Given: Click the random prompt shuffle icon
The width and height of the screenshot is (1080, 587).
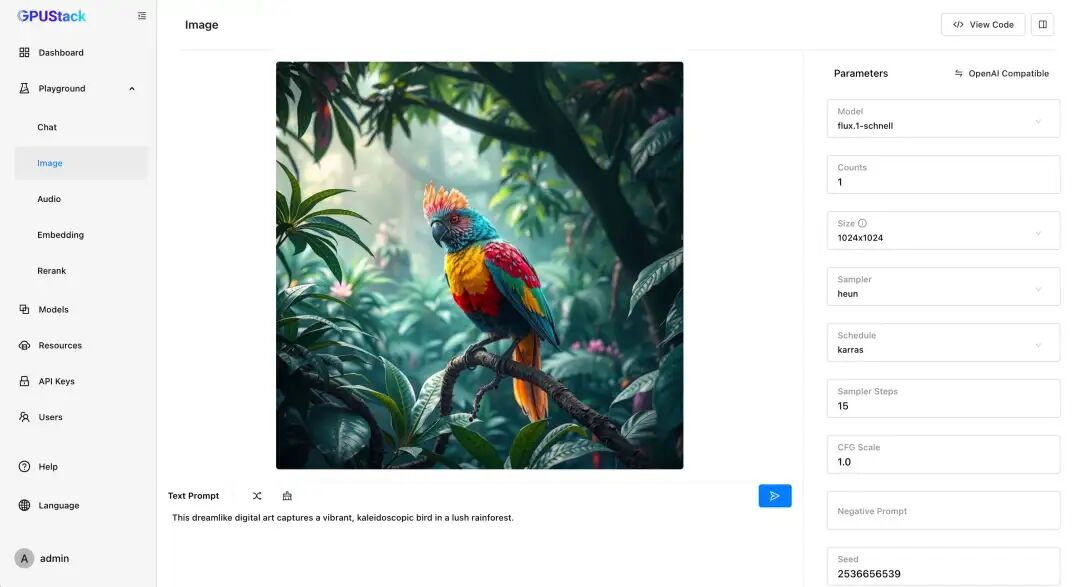Looking at the screenshot, I should click(257, 496).
